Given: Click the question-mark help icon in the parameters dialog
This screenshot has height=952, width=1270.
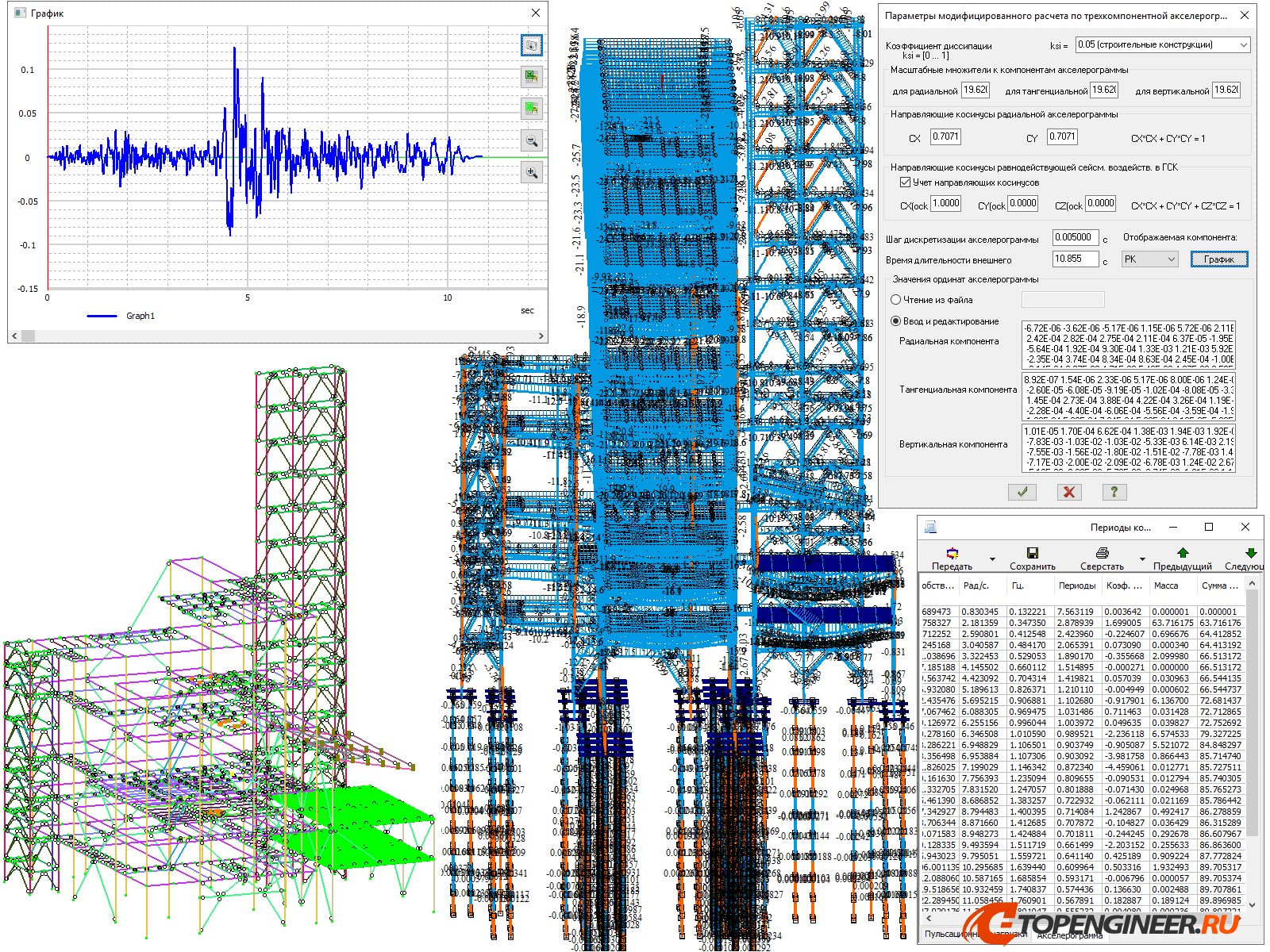Looking at the screenshot, I should 1114,492.
